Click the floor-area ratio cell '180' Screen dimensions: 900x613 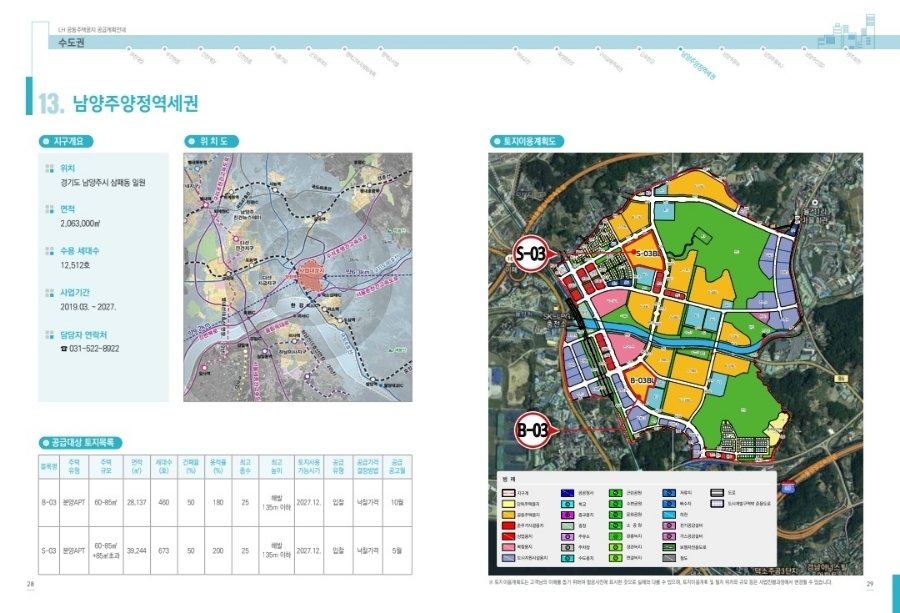tap(218, 502)
